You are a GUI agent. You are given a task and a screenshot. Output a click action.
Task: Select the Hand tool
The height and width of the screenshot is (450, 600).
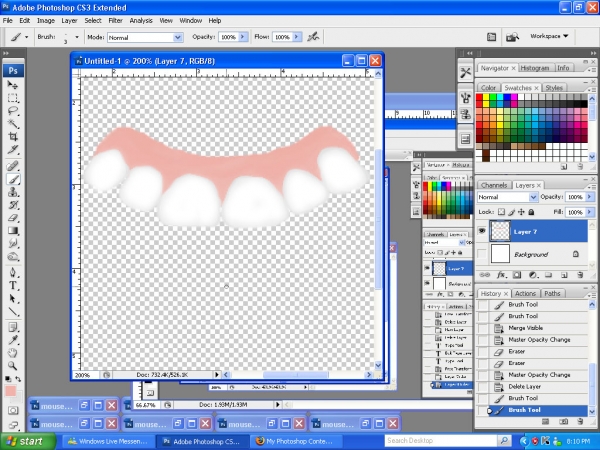[13, 353]
